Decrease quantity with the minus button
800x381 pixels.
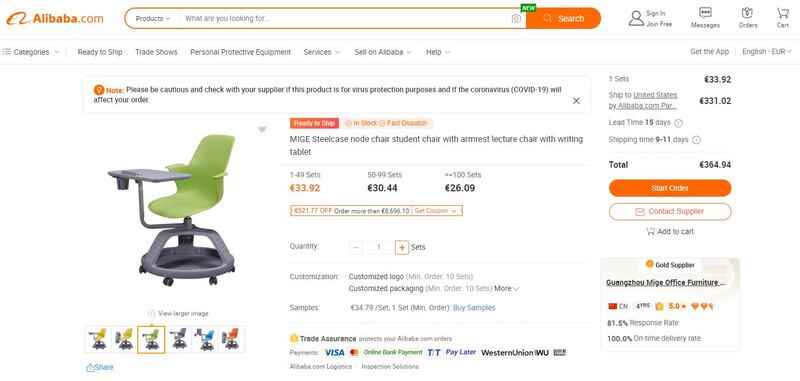pos(356,247)
